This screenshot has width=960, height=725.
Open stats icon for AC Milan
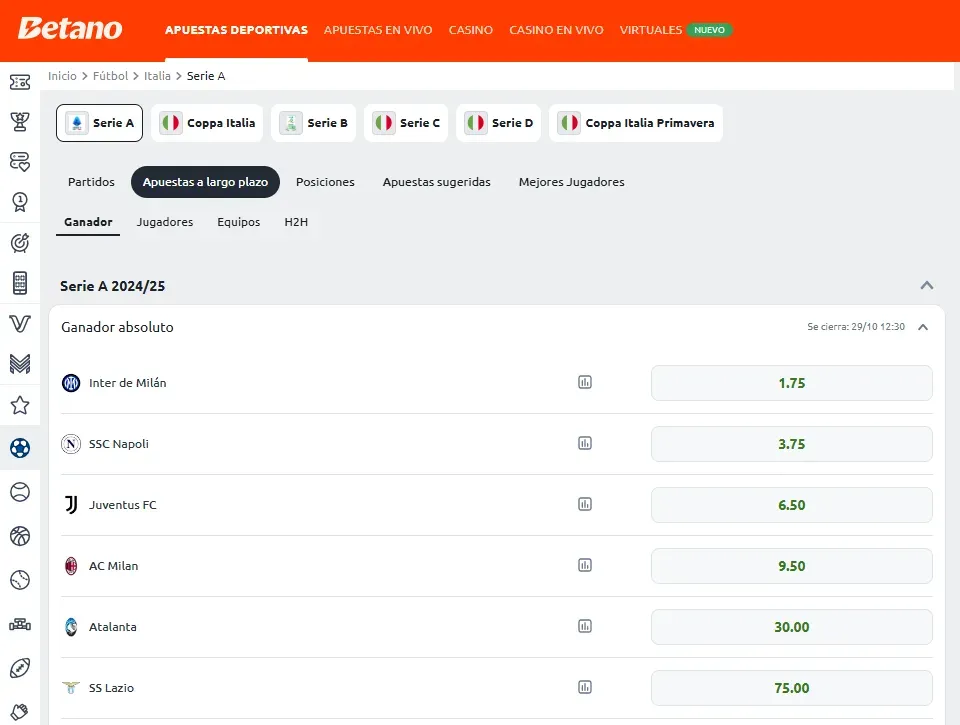pos(585,565)
